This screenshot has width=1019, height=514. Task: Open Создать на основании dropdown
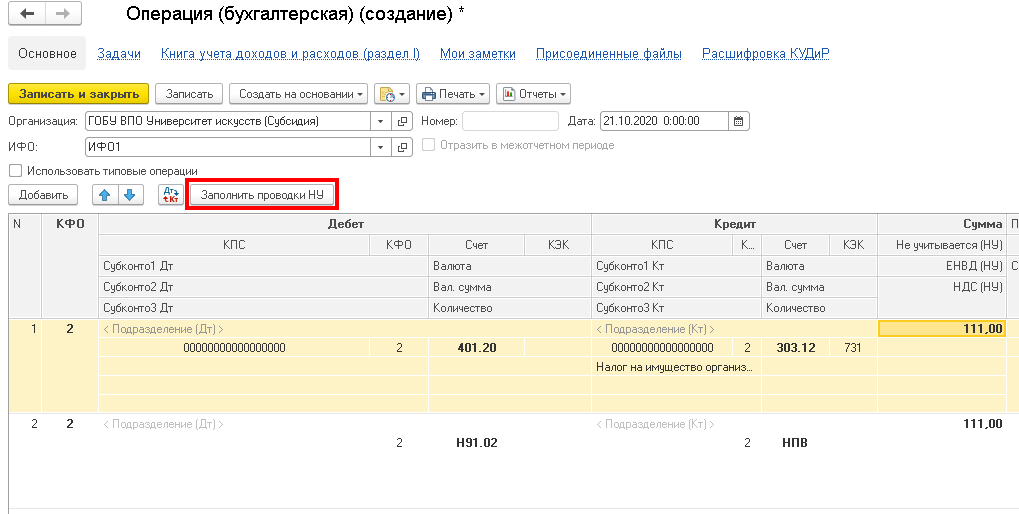298,94
